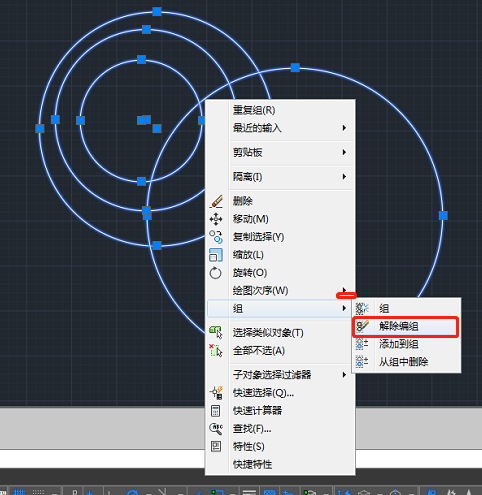The height and width of the screenshot is (495, 482).
Task: Expand the 剪贴板 submenu arrow
Action: tap(344, 152)
